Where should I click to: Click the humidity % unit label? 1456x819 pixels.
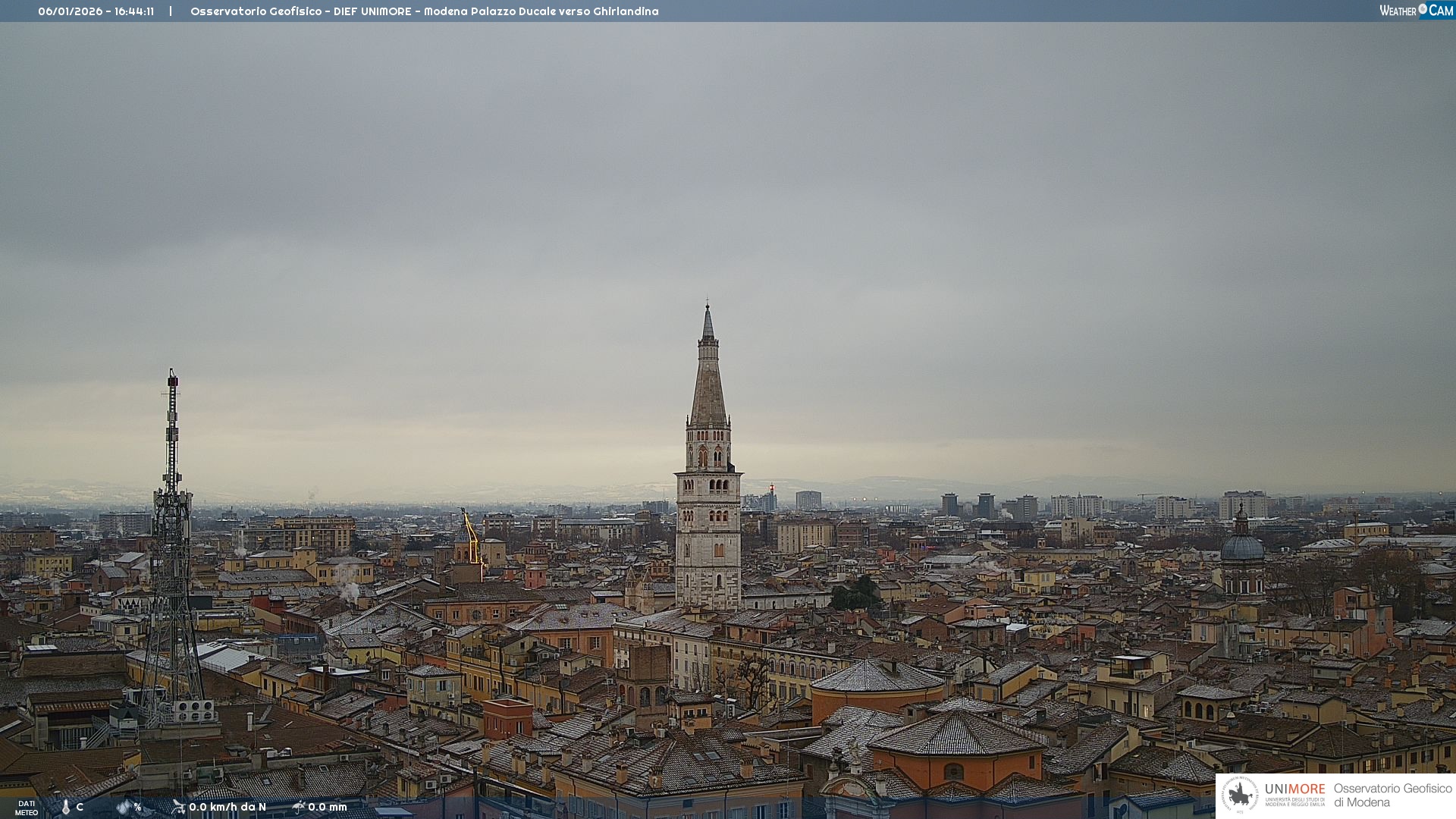(137, 807)
